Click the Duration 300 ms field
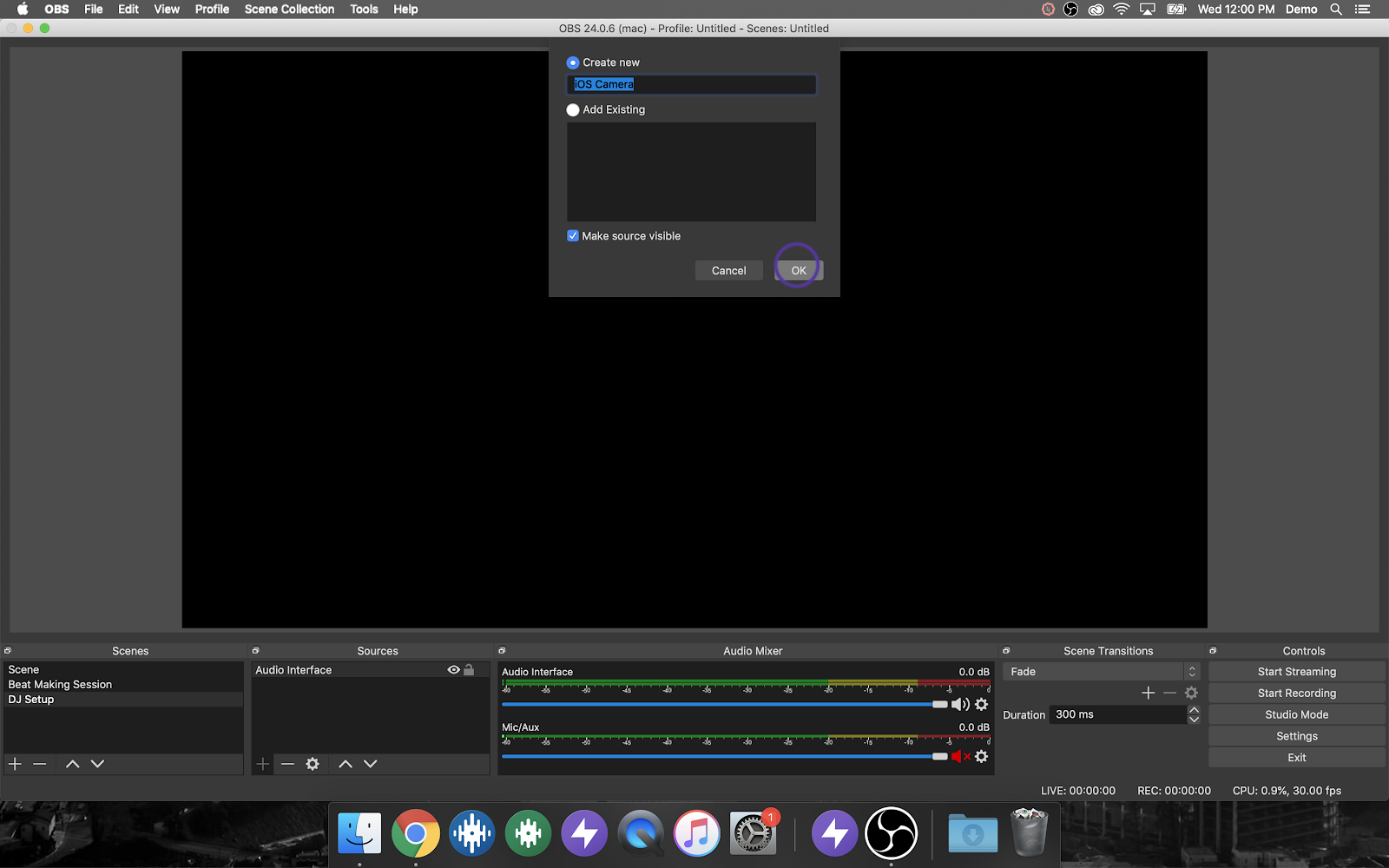1389x868 pixels. tap(1118, 714)
